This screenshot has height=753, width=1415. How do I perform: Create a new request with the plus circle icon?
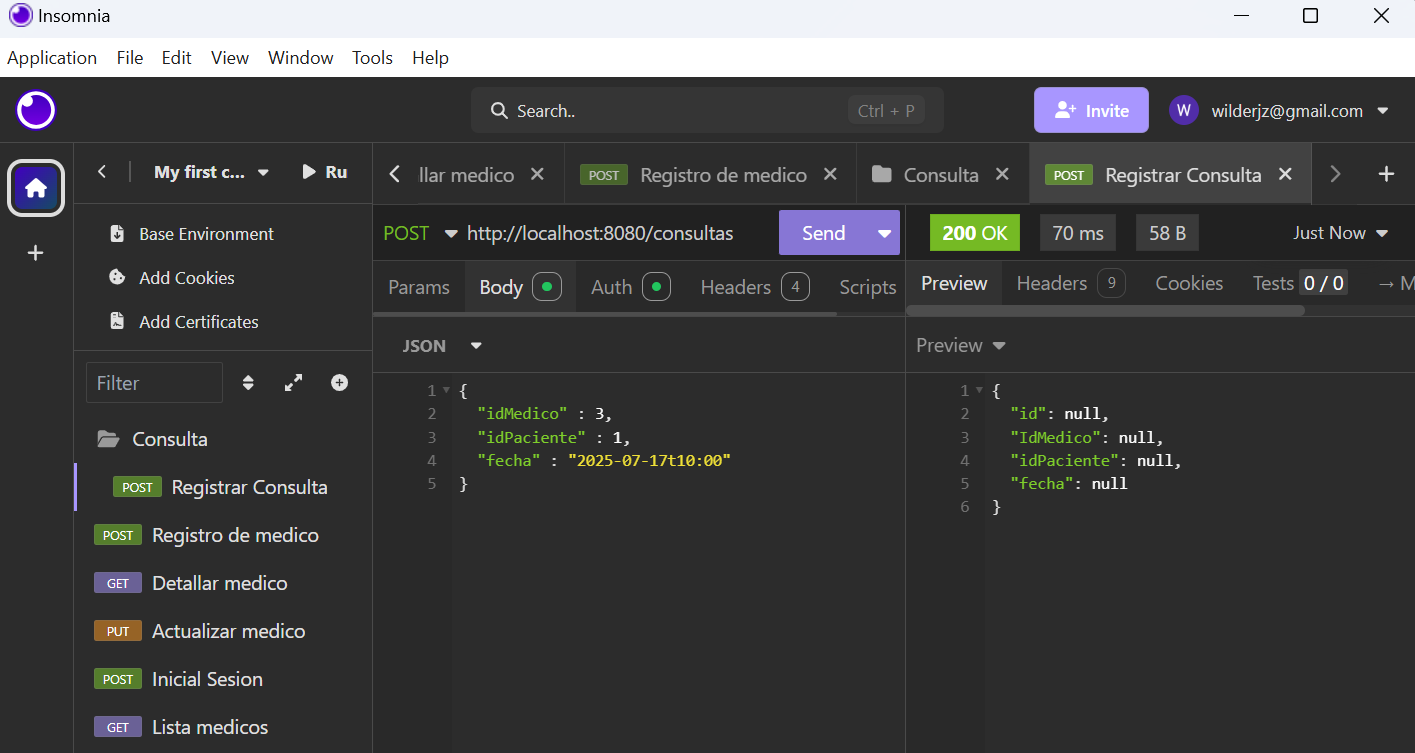[340, 383]
